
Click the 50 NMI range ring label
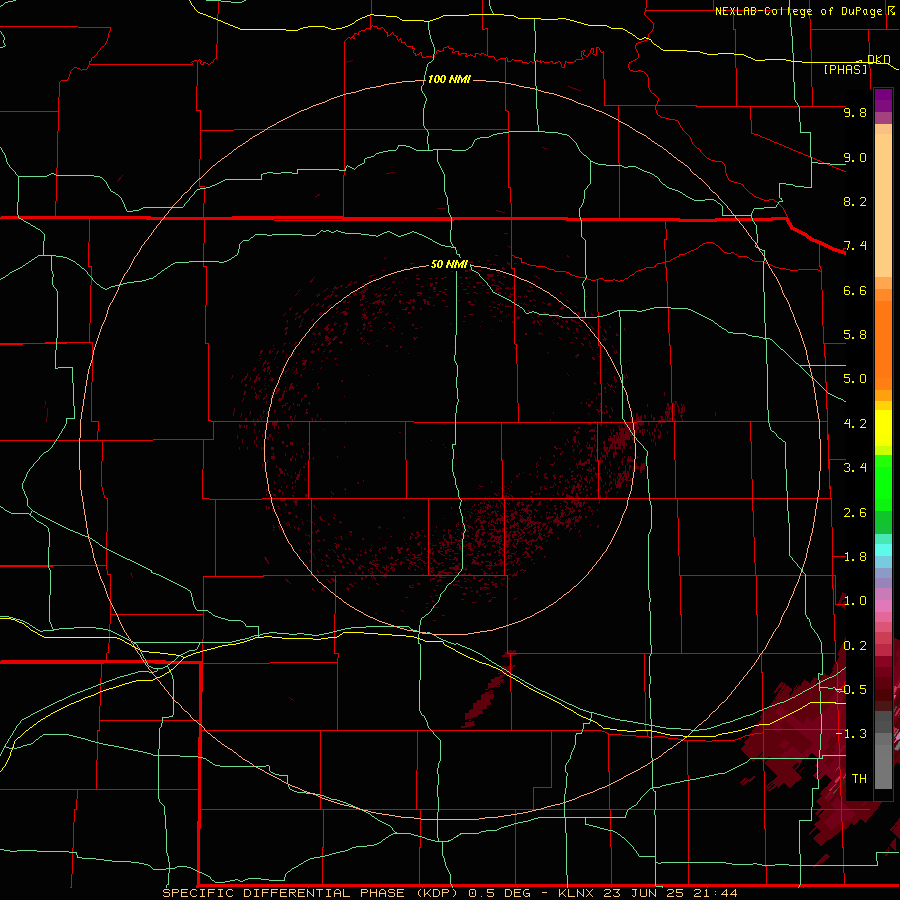click(x=449, y=264)
